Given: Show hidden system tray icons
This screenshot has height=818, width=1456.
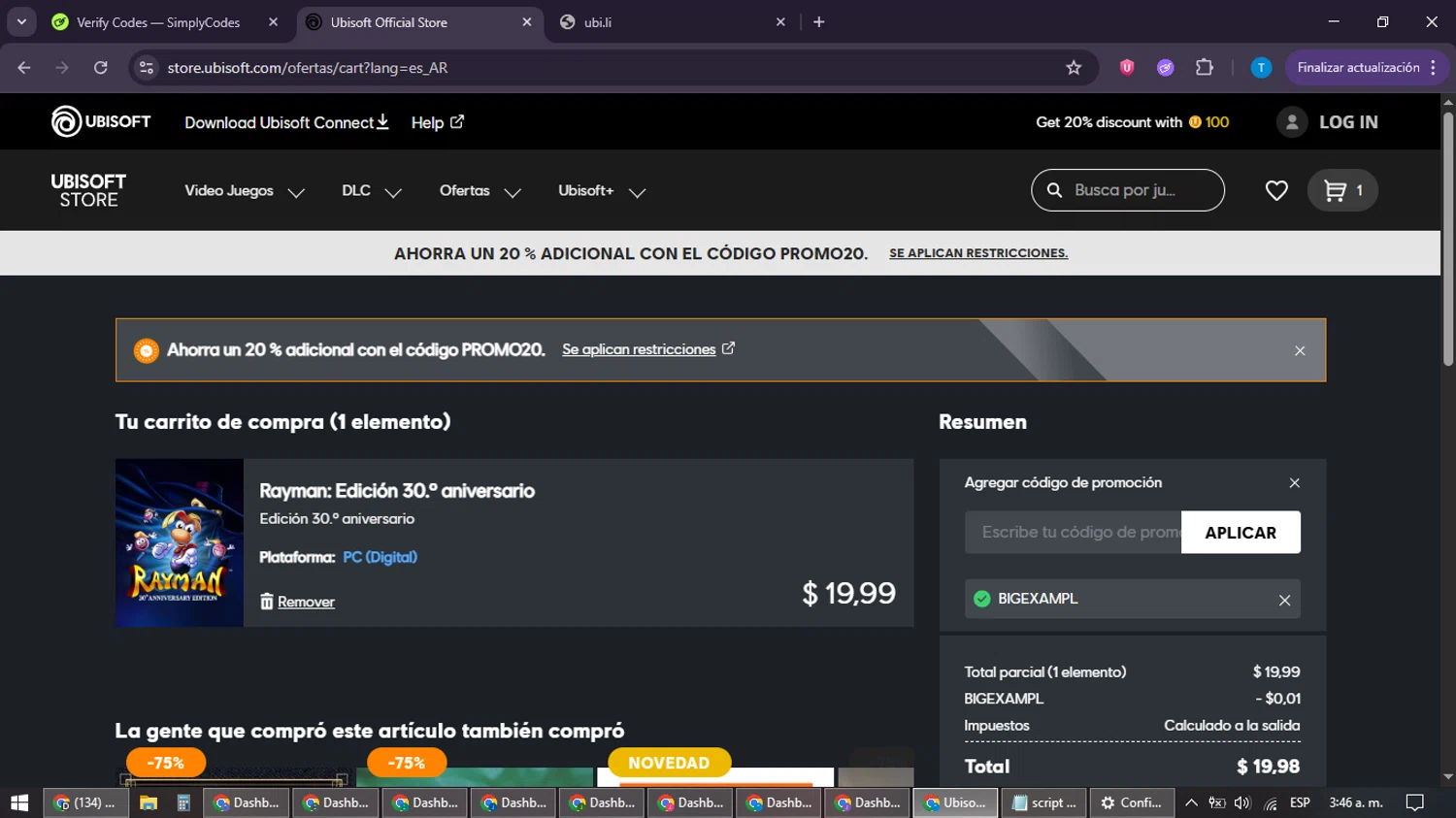Looking at the screenshot, I should click(x=1191, y=802).
